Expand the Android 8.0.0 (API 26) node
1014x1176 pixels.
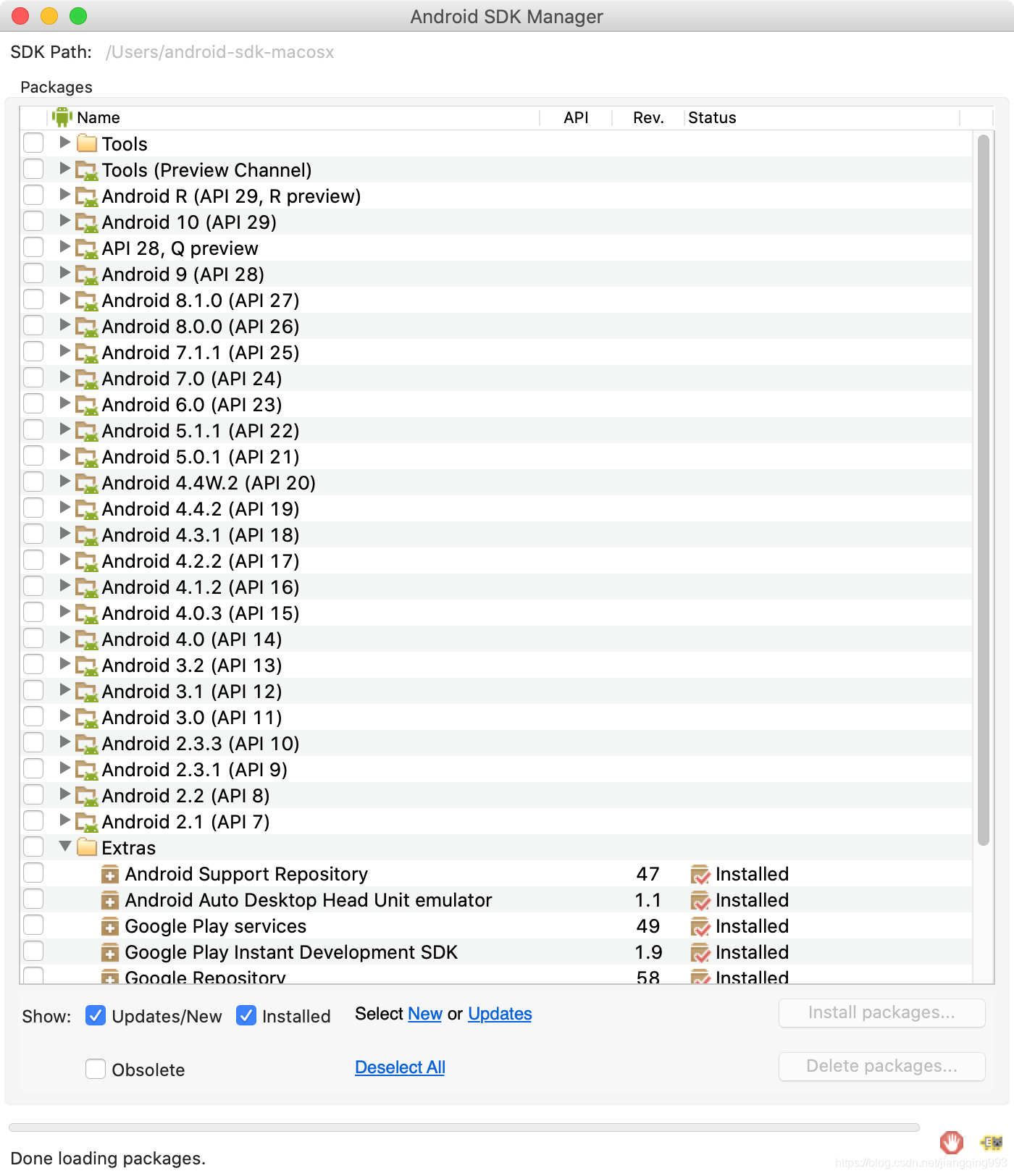[64, 324]
